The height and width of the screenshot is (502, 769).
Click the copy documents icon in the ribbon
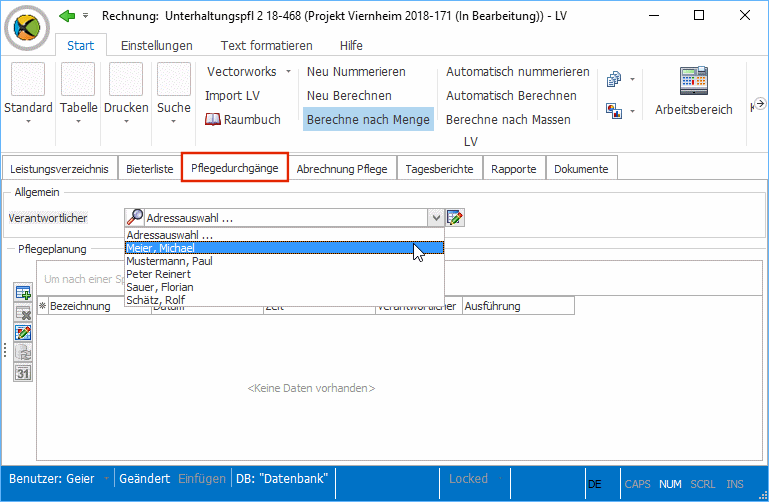(x=614, y=79)
